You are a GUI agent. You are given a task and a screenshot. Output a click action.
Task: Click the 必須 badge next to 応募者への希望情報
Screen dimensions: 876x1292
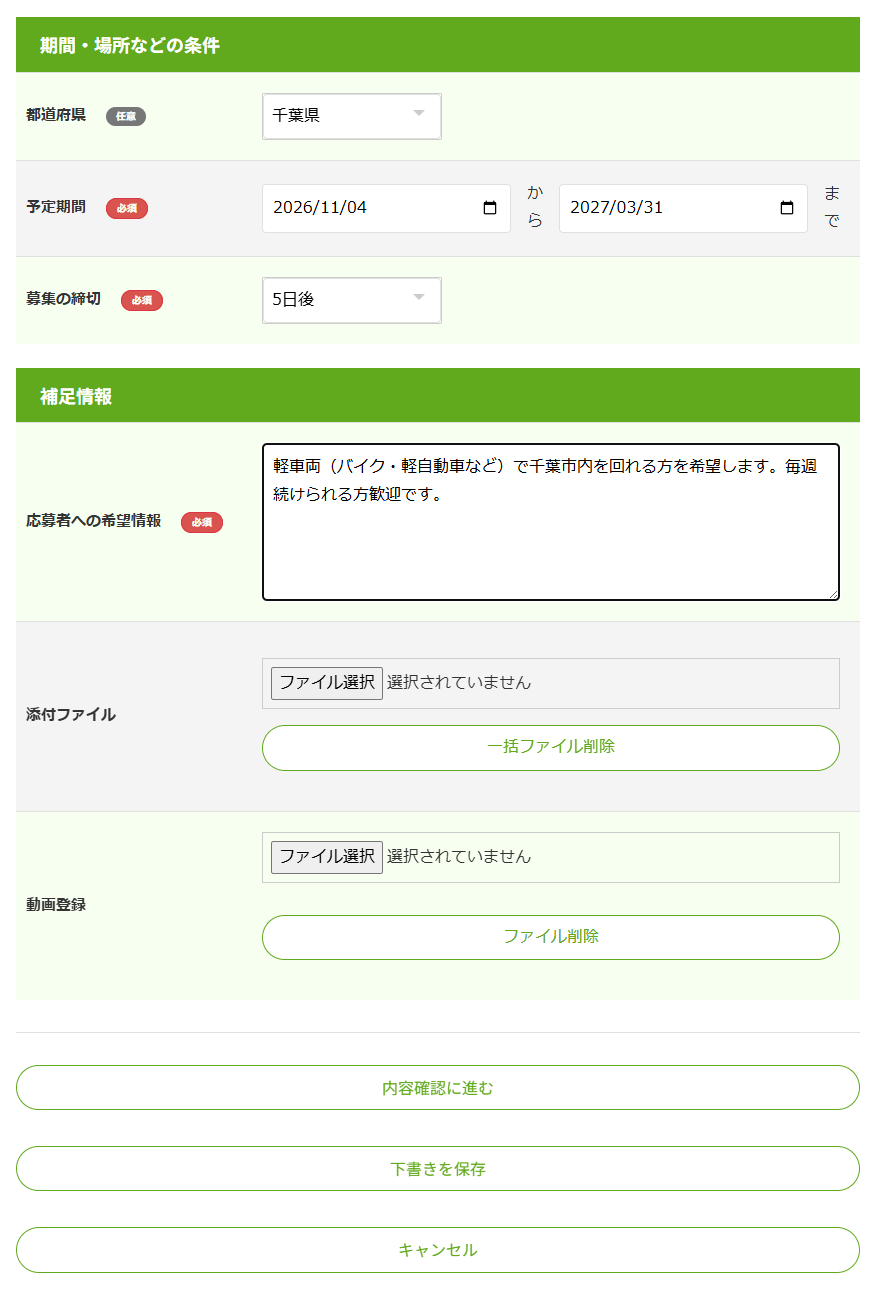pyautogui.click(x=202, y=522)
